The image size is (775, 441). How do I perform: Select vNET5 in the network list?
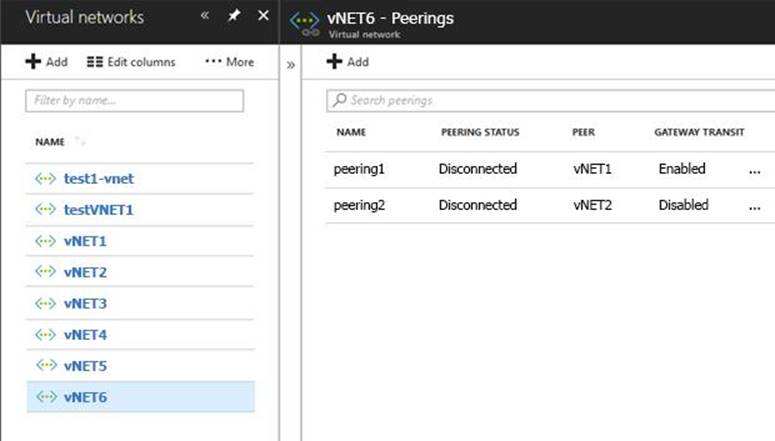pos(85,366)
